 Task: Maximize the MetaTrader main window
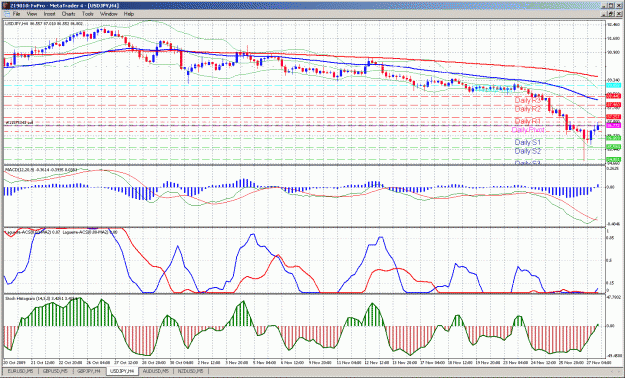coord(612,6)
